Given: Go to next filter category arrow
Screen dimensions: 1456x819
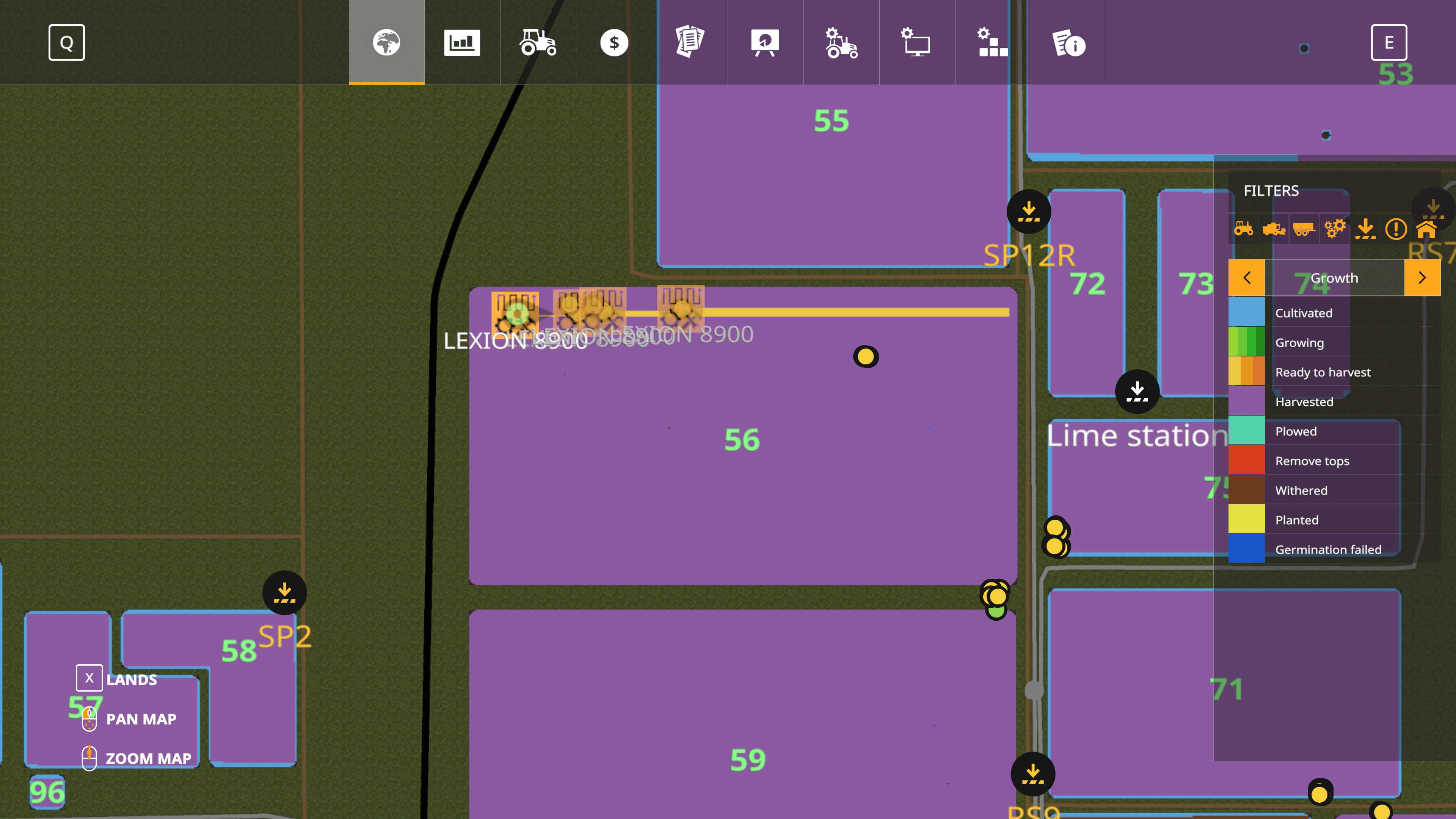Looking at the screenshot, I should (x=1422, y=278).
